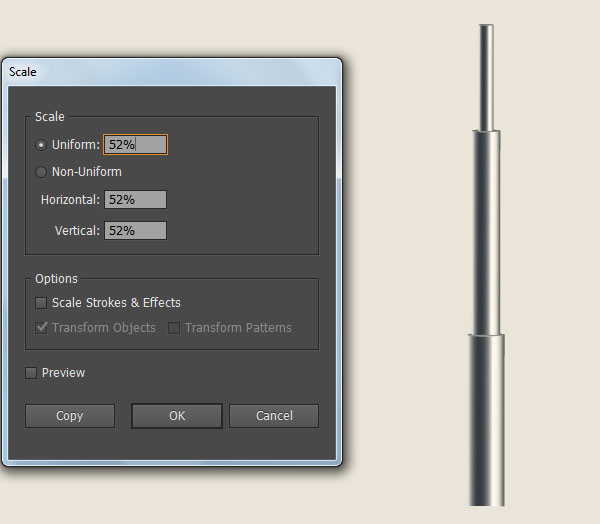
Task: Click the Options group label
Action: click(x=56, y=279)
